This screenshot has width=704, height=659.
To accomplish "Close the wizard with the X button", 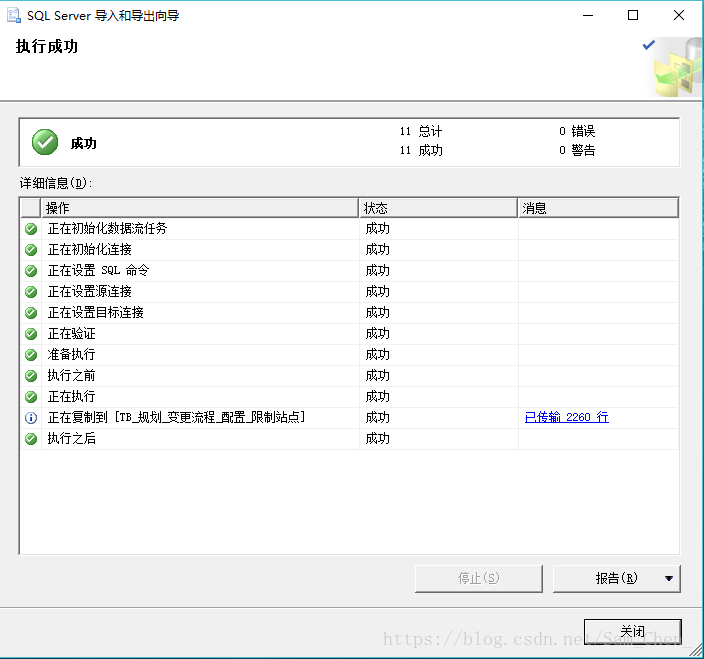I will pos(679,15).
